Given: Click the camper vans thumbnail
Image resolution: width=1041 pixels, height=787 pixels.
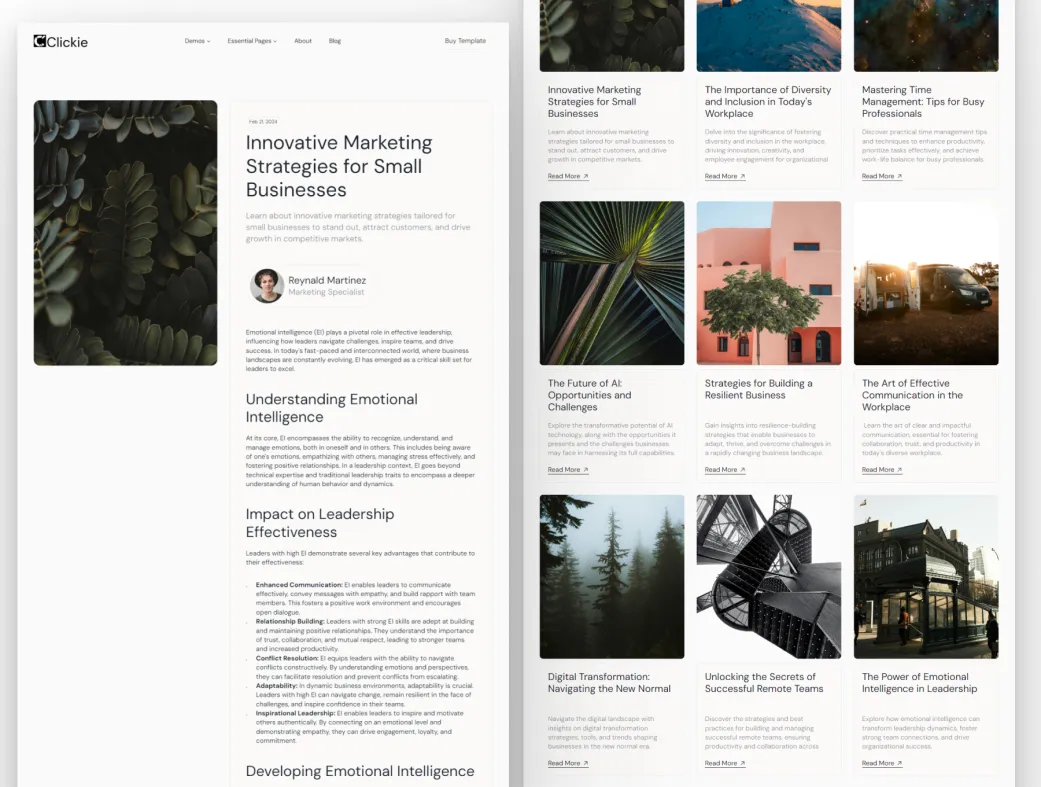Looking at the screenshot, I should 926,283.
